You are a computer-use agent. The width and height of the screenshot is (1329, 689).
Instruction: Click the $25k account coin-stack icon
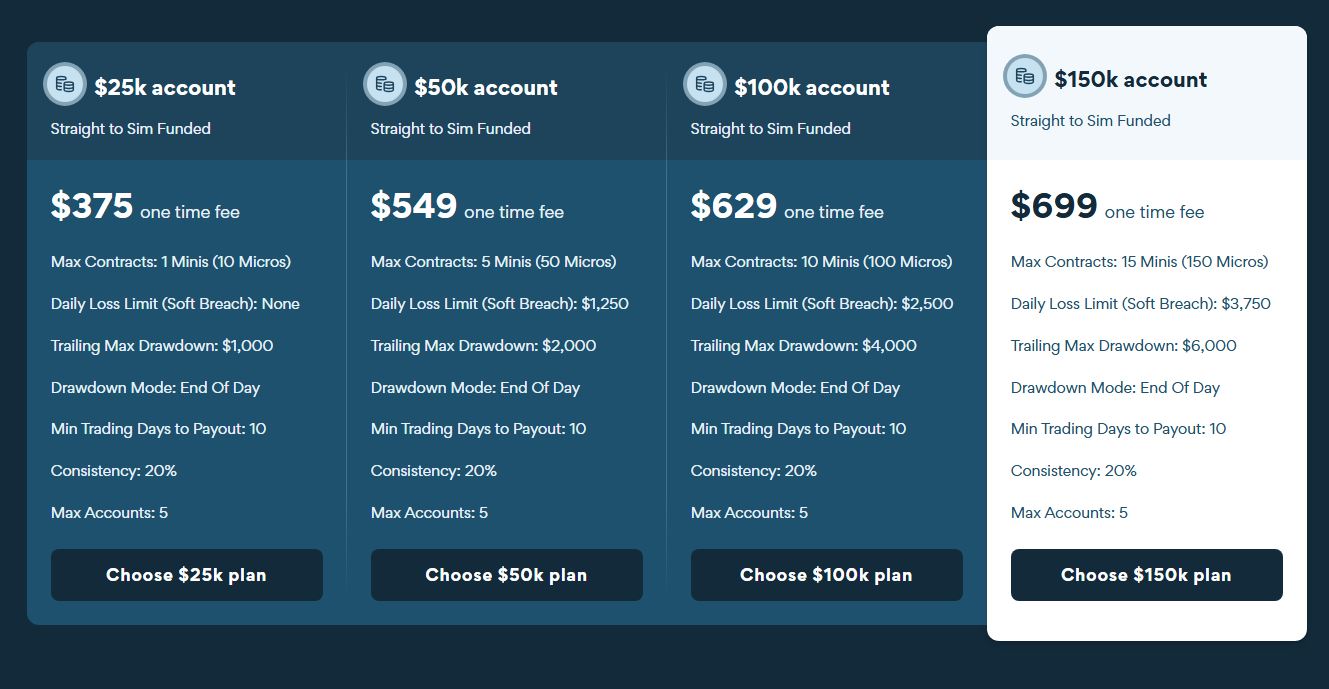pyautogui.click(x=65, y=84)
